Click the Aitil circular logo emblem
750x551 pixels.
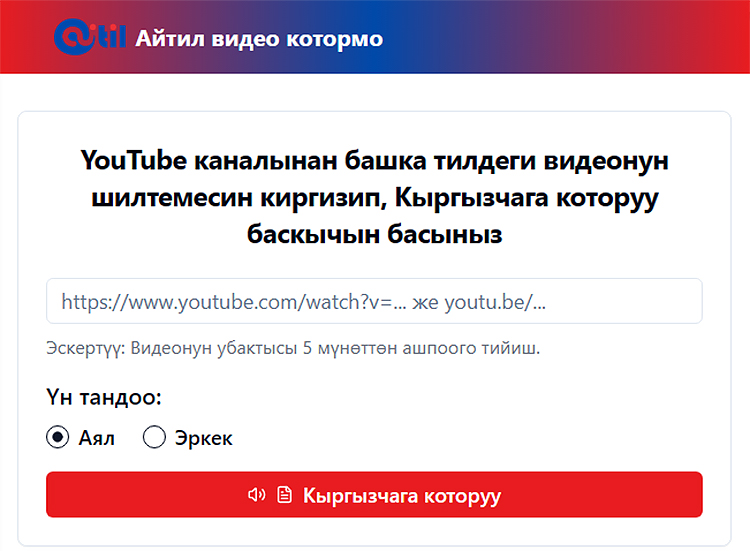coord(73,38)
